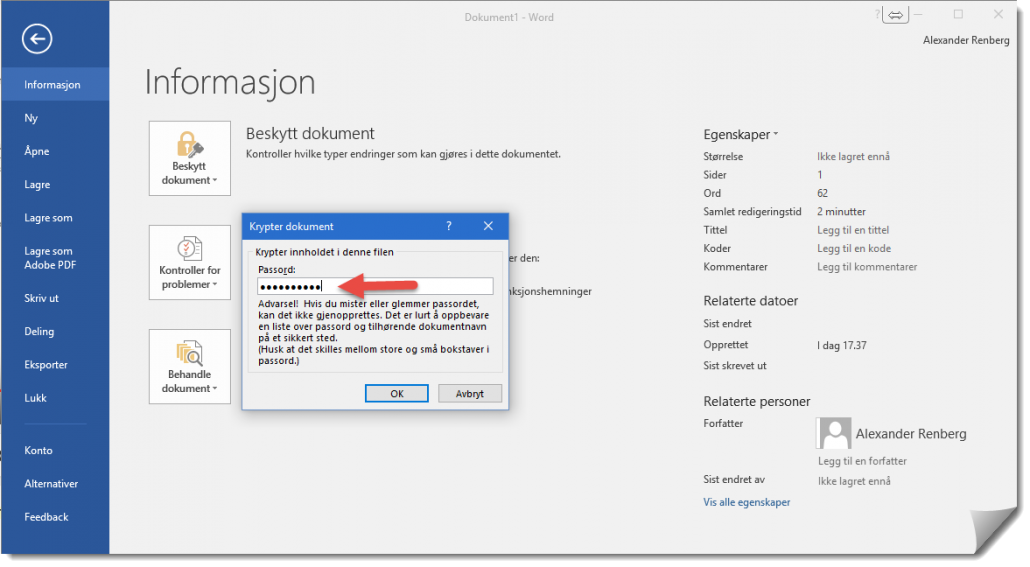Screen dimensions: 1030x567
Task: Click the ribbon display options icon in title bar
Action: [x=895, y=14]
